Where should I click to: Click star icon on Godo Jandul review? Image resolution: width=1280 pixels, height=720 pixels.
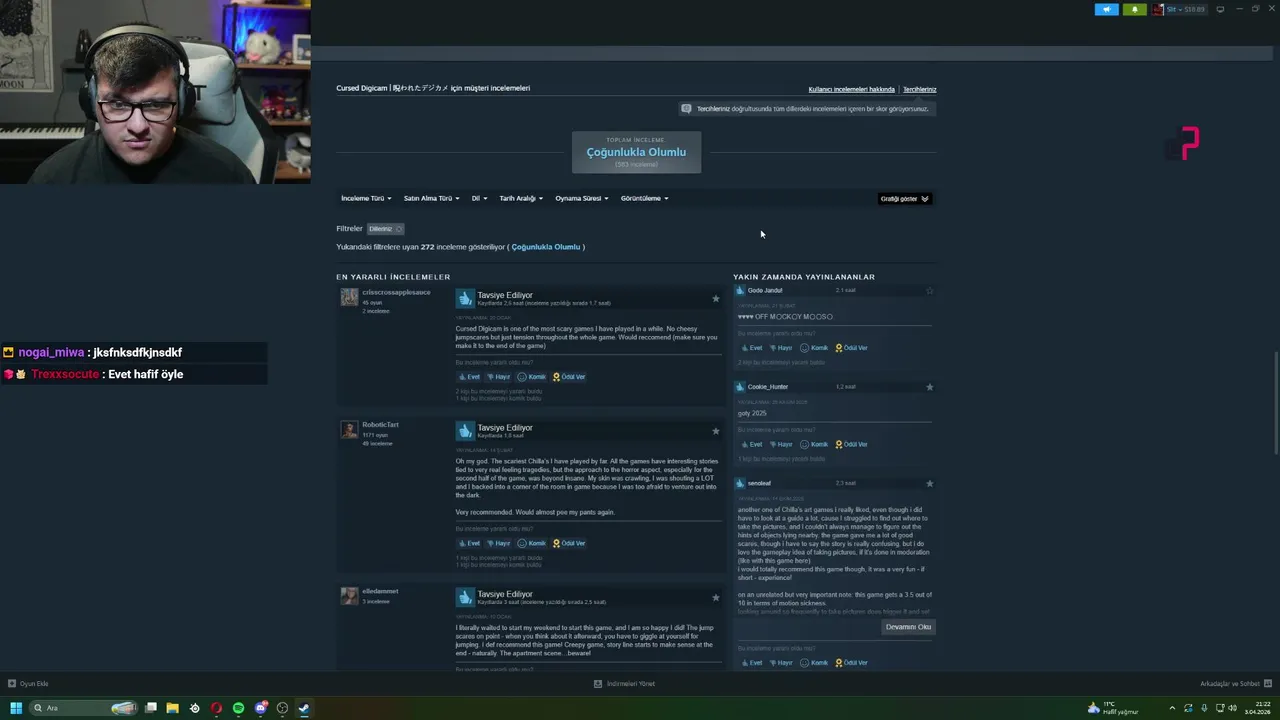click(929, 290)
